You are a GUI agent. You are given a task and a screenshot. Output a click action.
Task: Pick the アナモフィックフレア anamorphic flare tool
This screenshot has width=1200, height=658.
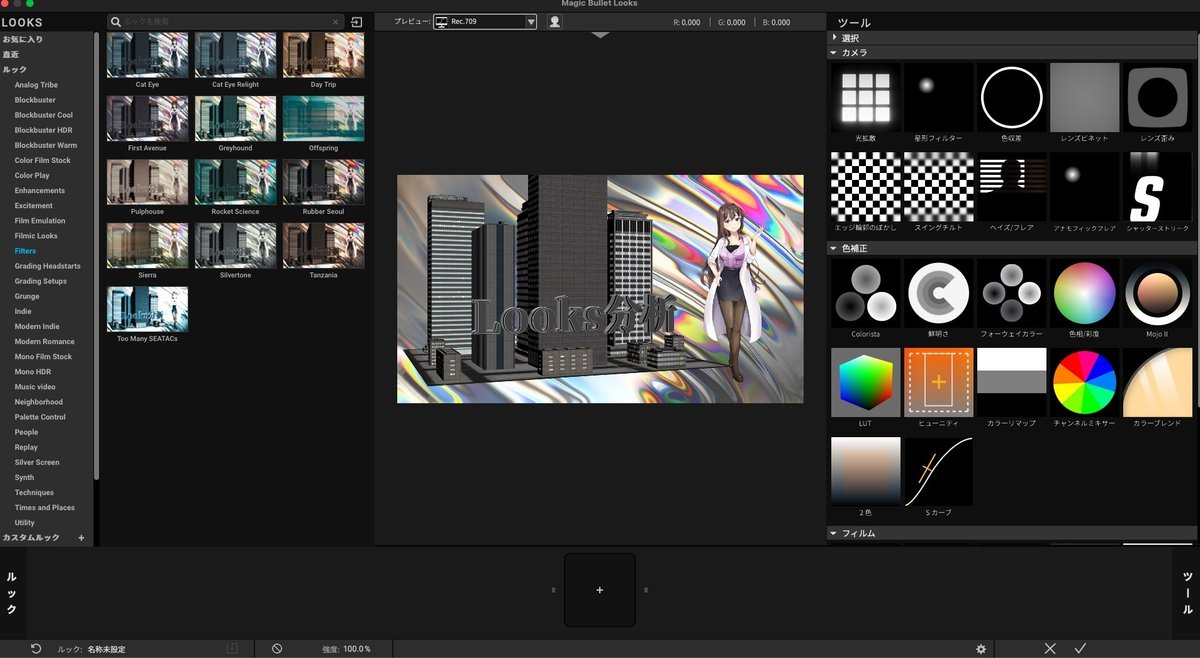coord(1085,187)
